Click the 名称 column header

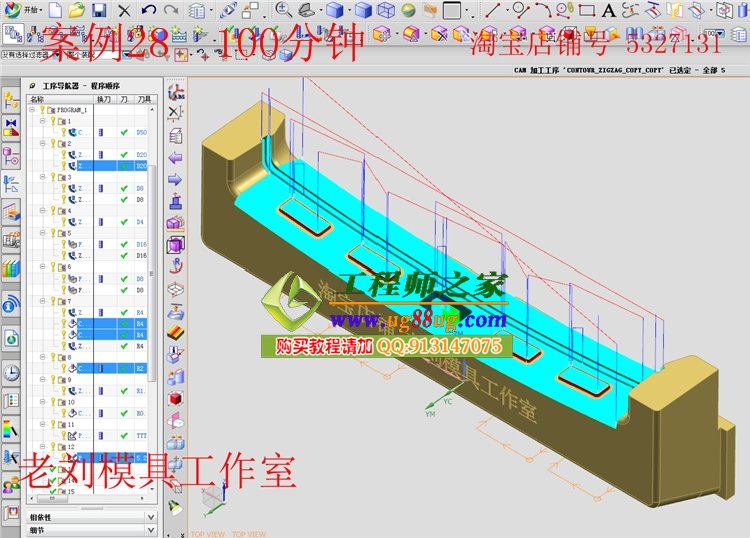point(40,99)
